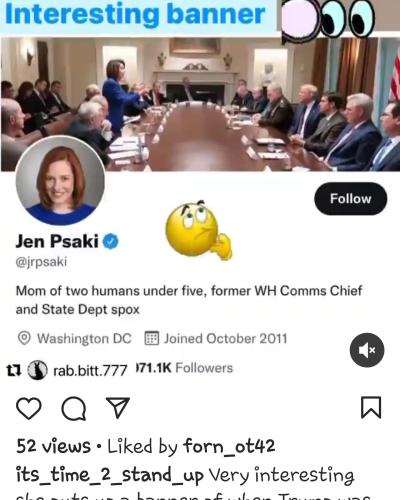
Task: Open rab.bitt.777 rabbit avatar
Action: (37, 370)
